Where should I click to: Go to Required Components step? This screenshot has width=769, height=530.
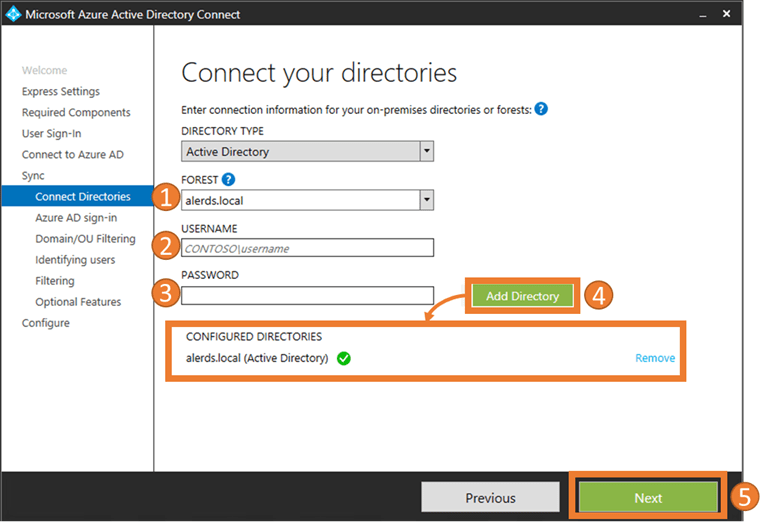click(x=76, y=112)
